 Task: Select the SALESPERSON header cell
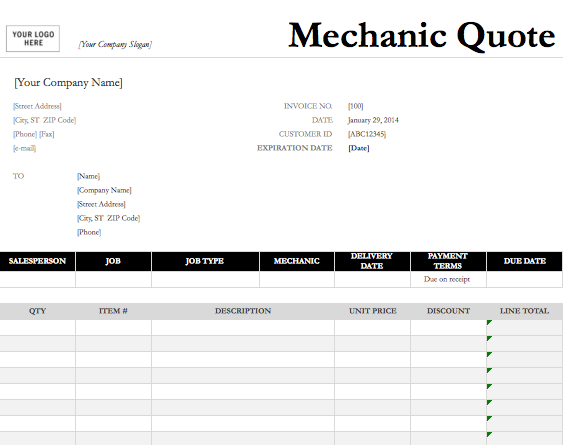37,261
